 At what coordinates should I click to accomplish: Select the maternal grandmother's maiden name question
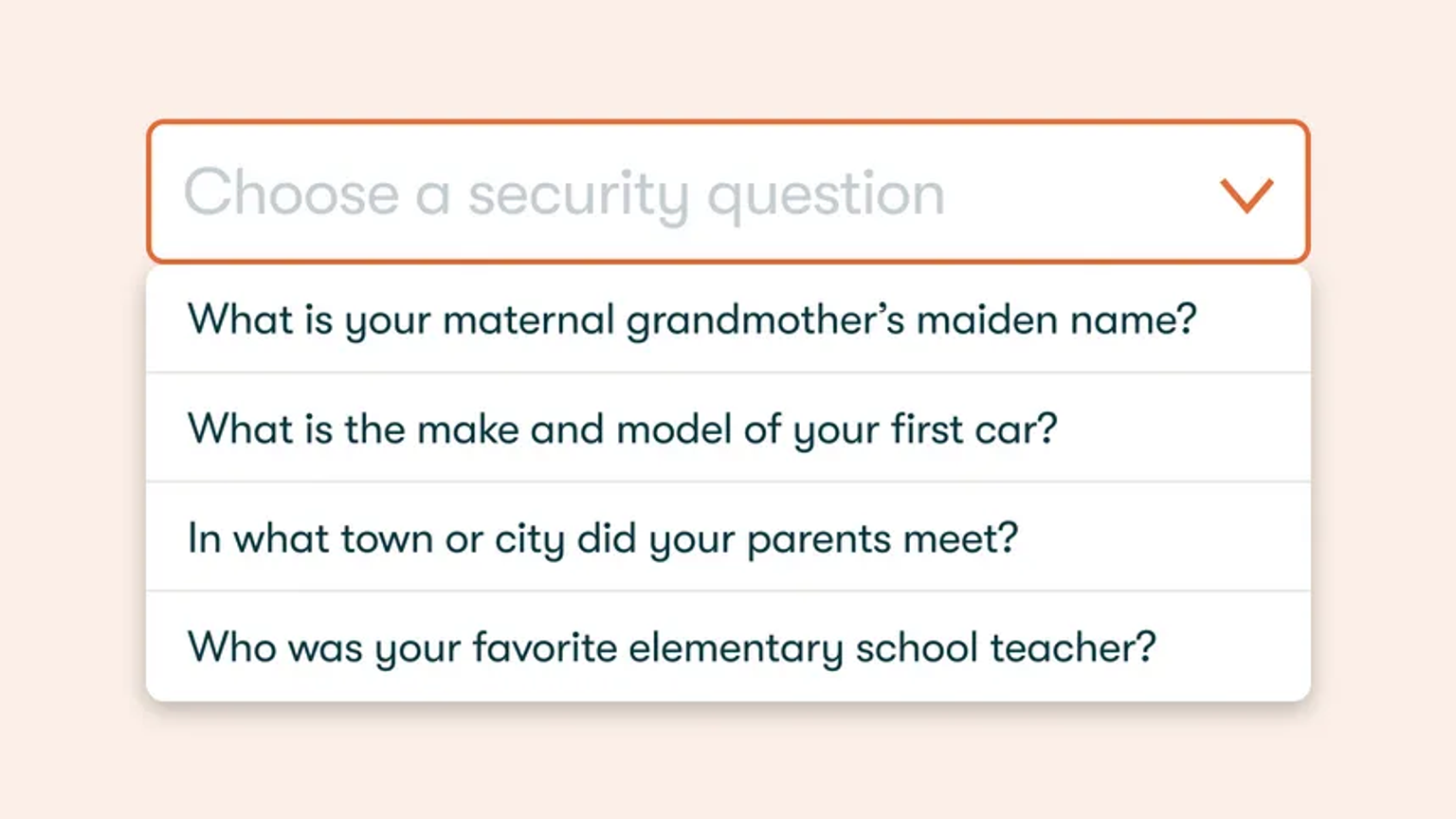(x=728, y=318)
